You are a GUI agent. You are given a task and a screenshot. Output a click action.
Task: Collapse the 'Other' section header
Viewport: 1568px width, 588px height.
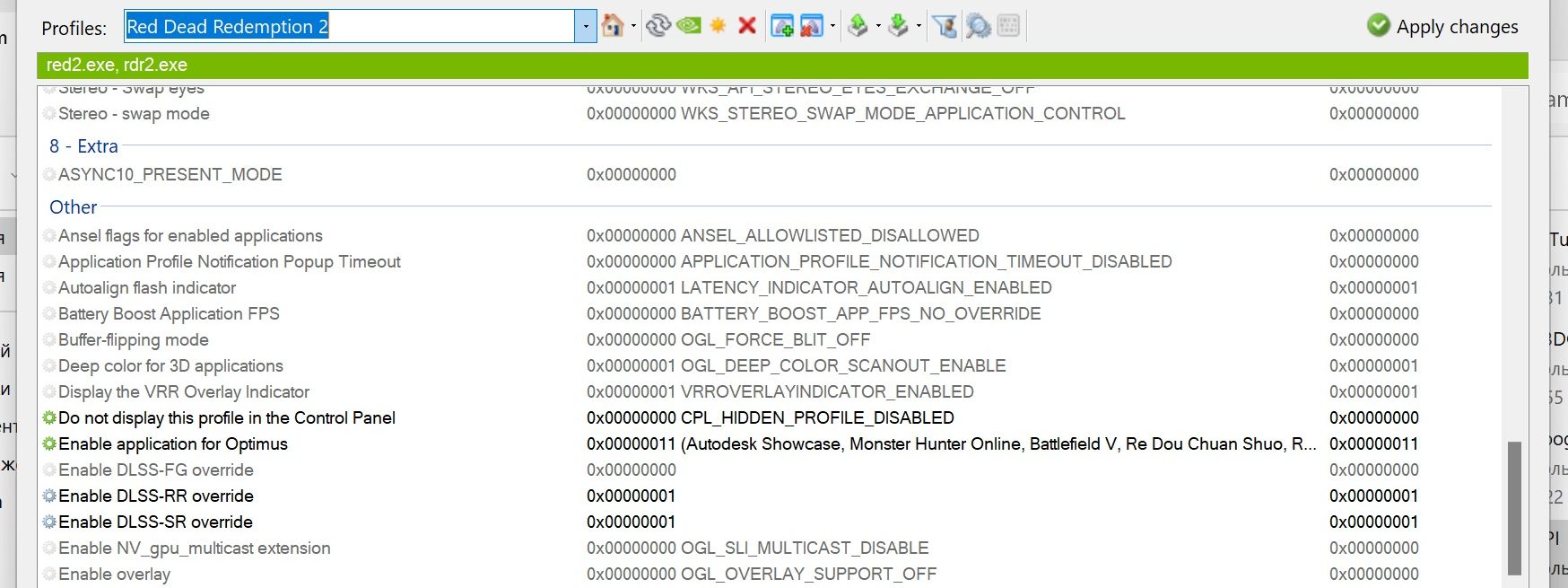(x=73, y=206)
